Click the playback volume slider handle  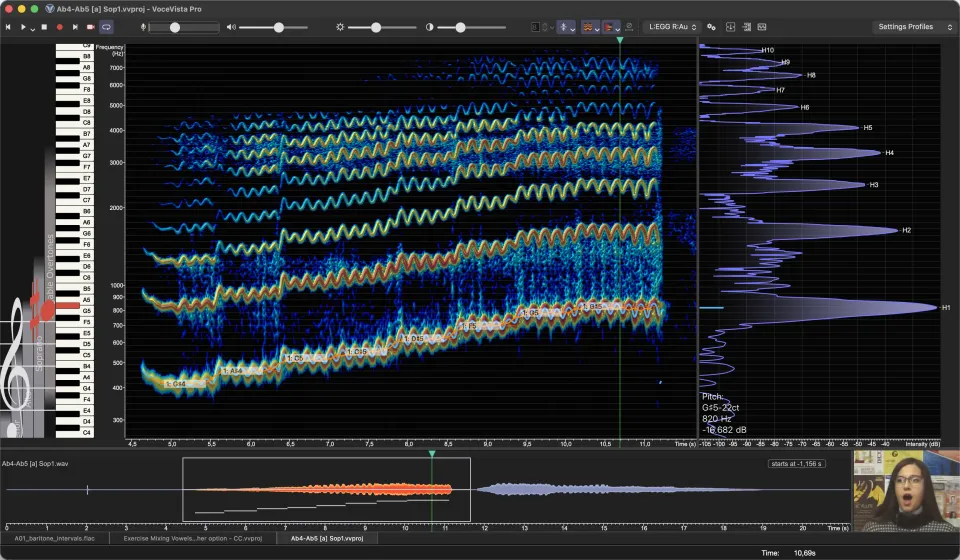279,27
